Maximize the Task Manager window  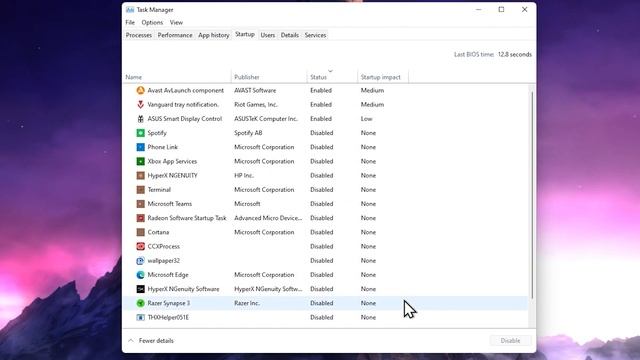(501, 9)
